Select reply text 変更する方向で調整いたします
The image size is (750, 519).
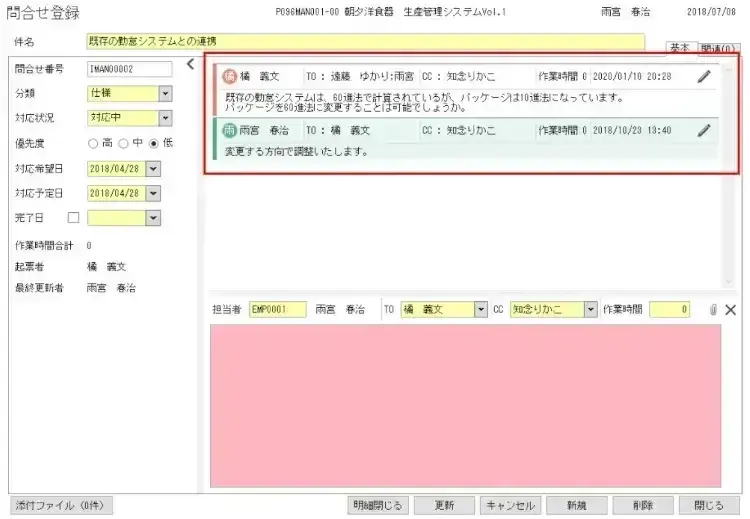[x=296, y=152]
